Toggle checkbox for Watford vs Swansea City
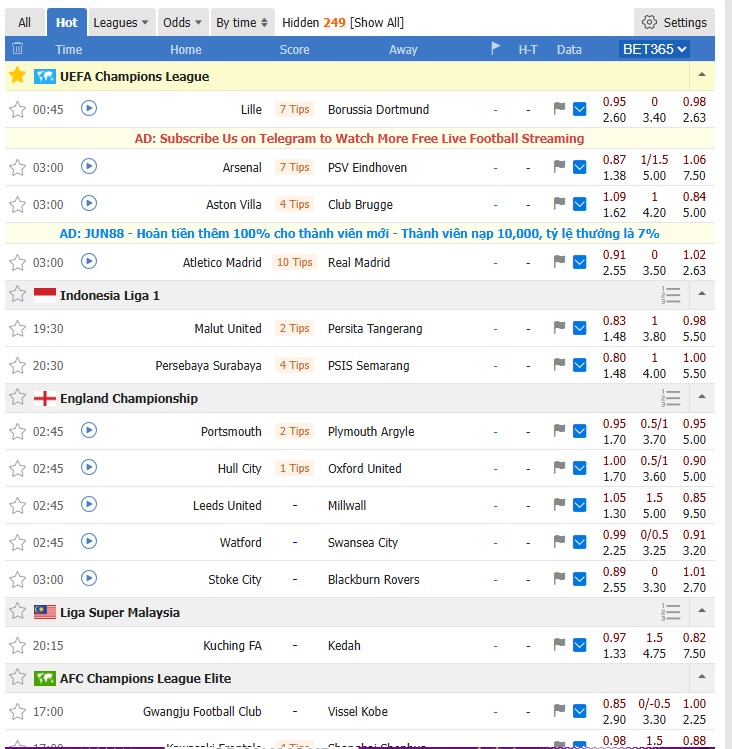The image size is (732, 749). click(x=580, y=543)
